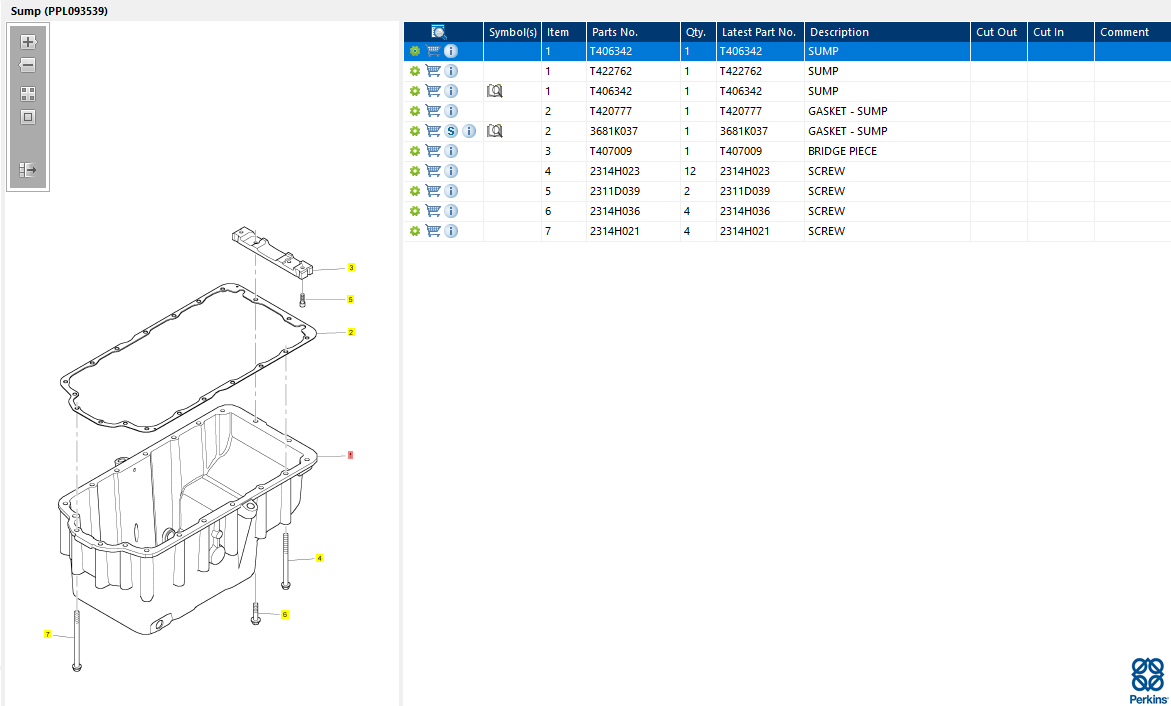
Task: Click the list-with-arrow panel icon
Action: (28, 170)
